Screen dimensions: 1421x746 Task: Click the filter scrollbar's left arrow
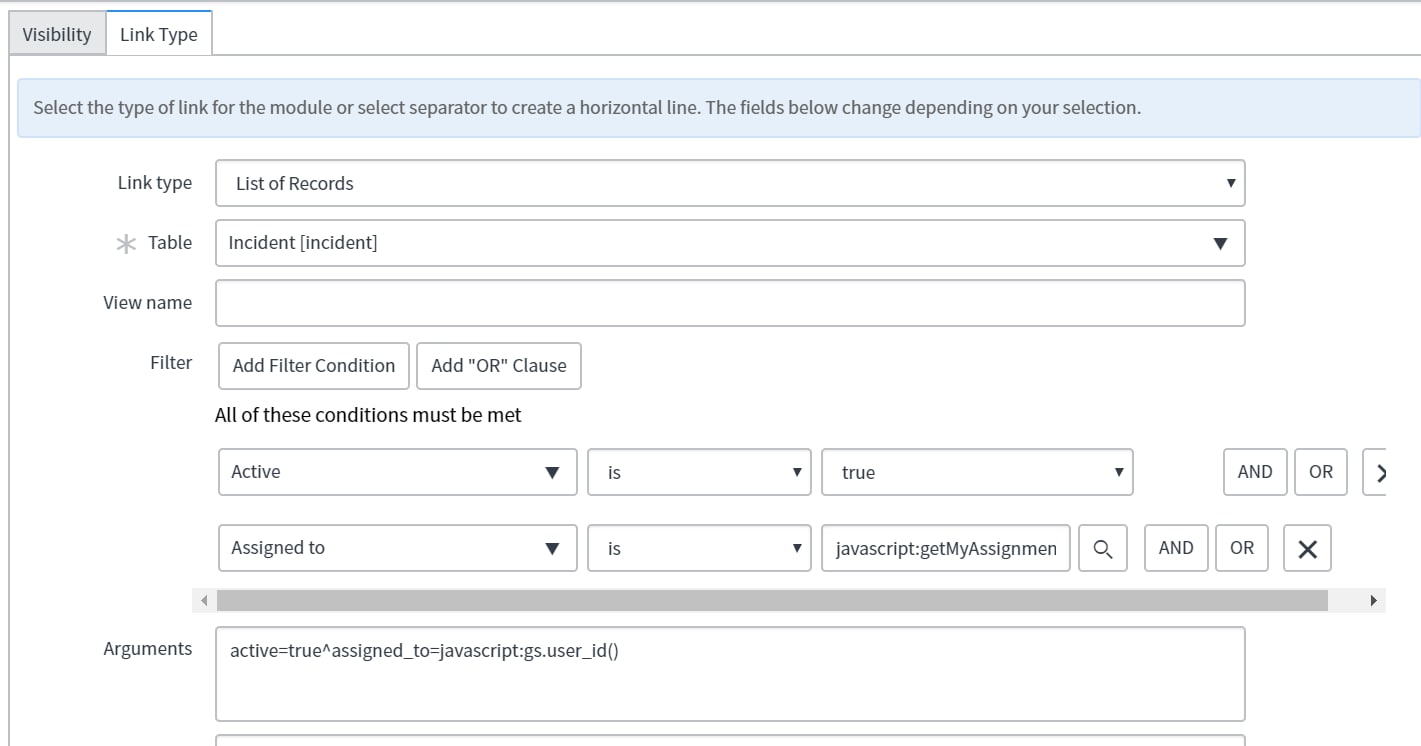(x=204, y=600)
